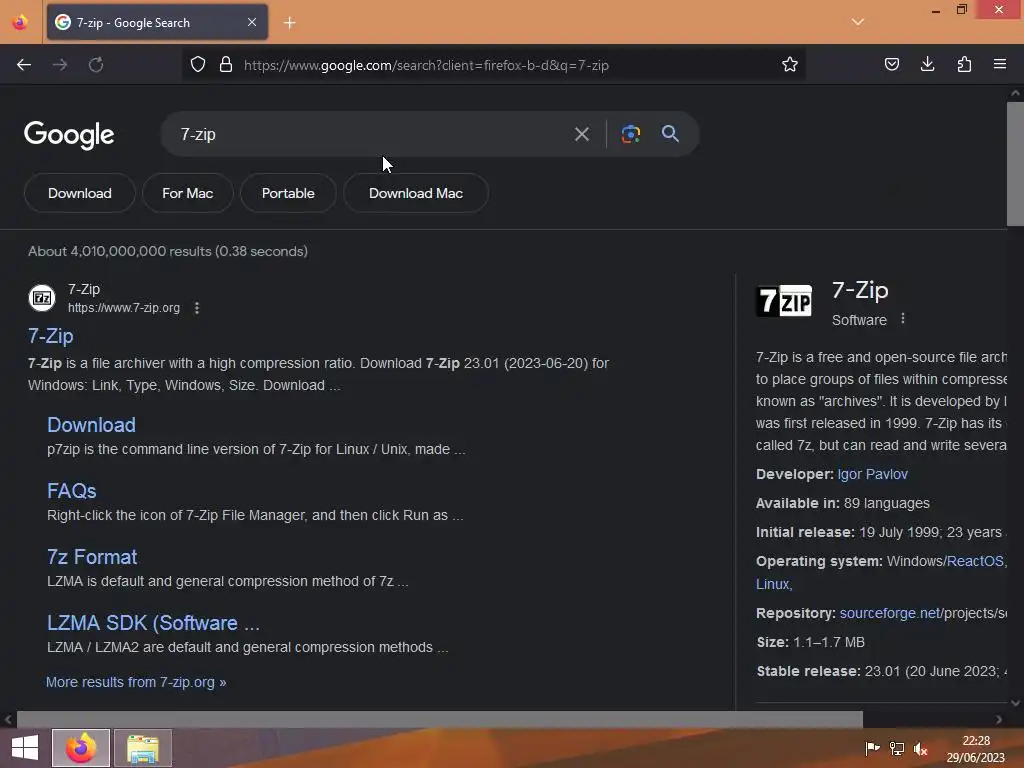Click the forward navigation arrow
Viewport: 1024px width, 768px height.
[x=60, y=65]
